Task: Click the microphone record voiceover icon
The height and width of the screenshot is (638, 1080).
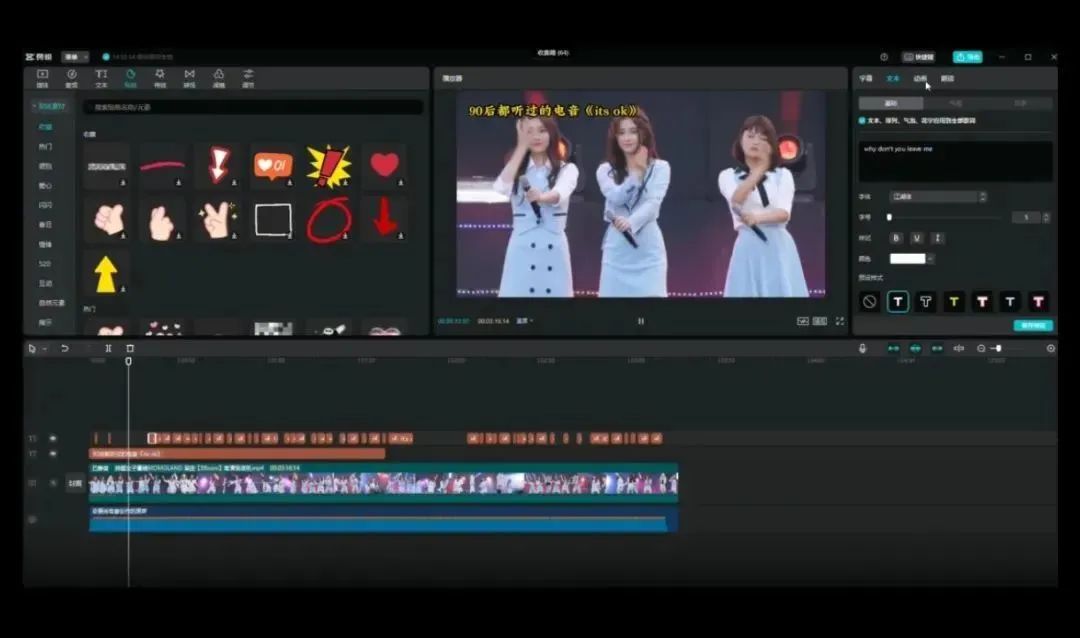Action: click(862, 349)
